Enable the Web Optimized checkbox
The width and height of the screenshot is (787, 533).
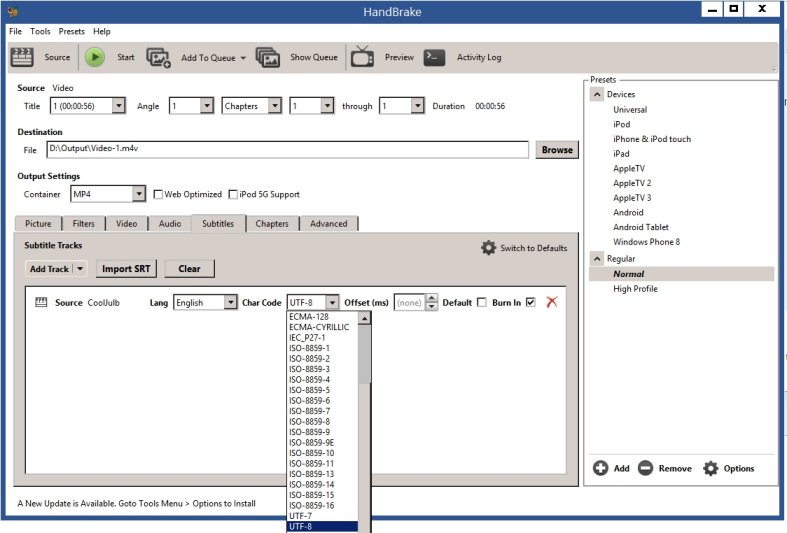coord(158,194)
